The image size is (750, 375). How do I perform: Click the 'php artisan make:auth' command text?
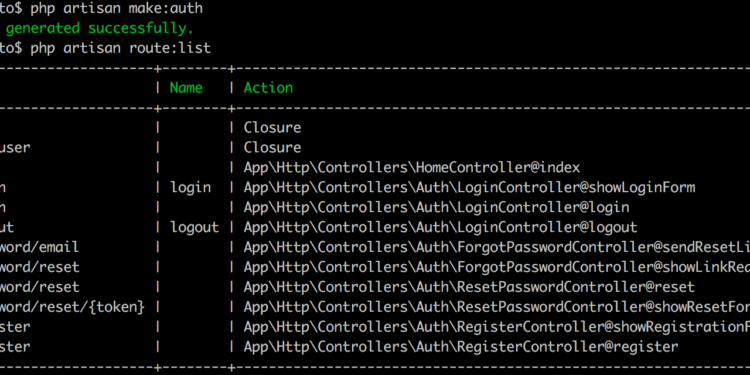click(117, 9)
